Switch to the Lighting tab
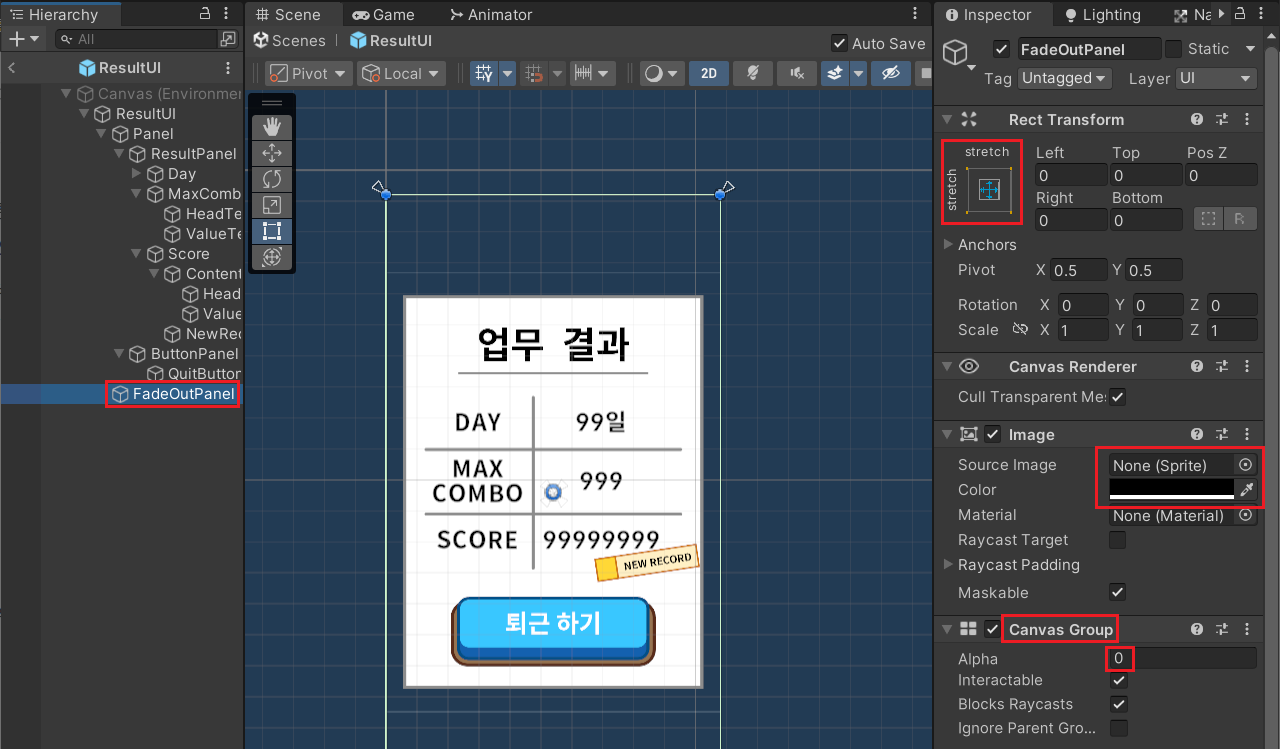The image size is (1280, 749). pyautogui.click(x=1103, y=14)
